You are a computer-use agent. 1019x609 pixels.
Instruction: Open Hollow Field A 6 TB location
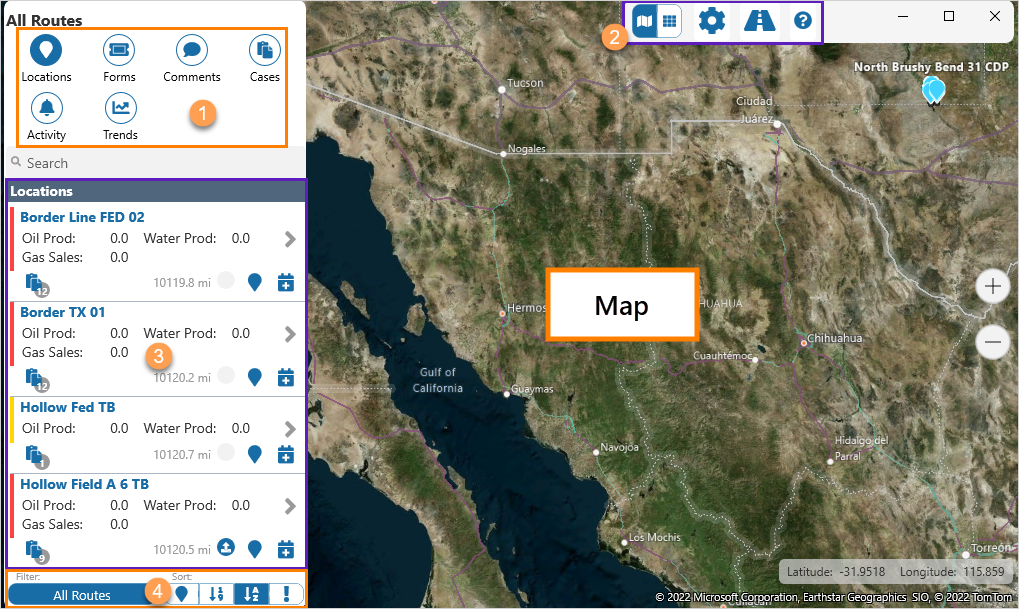(84, 484)
